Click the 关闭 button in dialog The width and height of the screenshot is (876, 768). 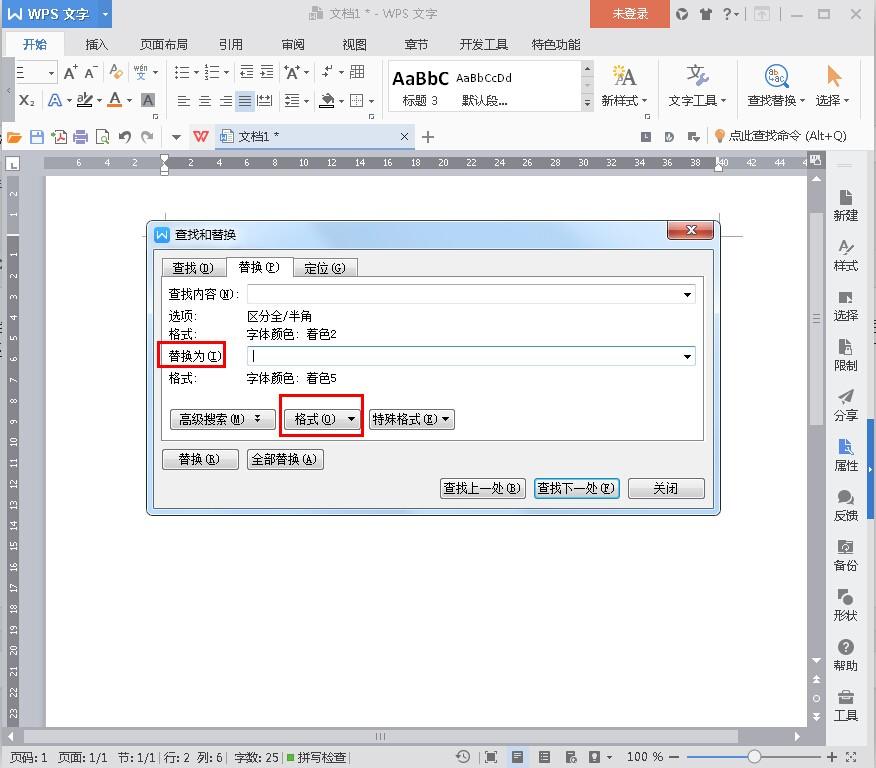tap(666, 488)
